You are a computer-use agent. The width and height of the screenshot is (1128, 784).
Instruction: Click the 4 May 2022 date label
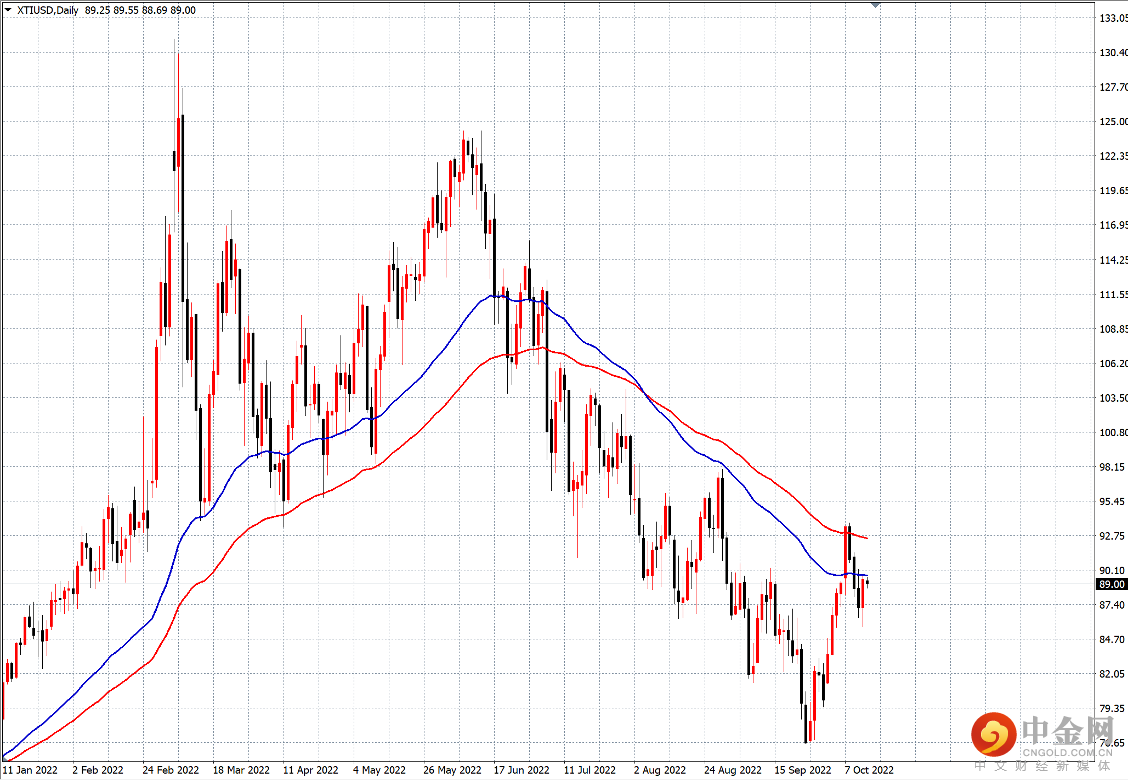[379, 770]
